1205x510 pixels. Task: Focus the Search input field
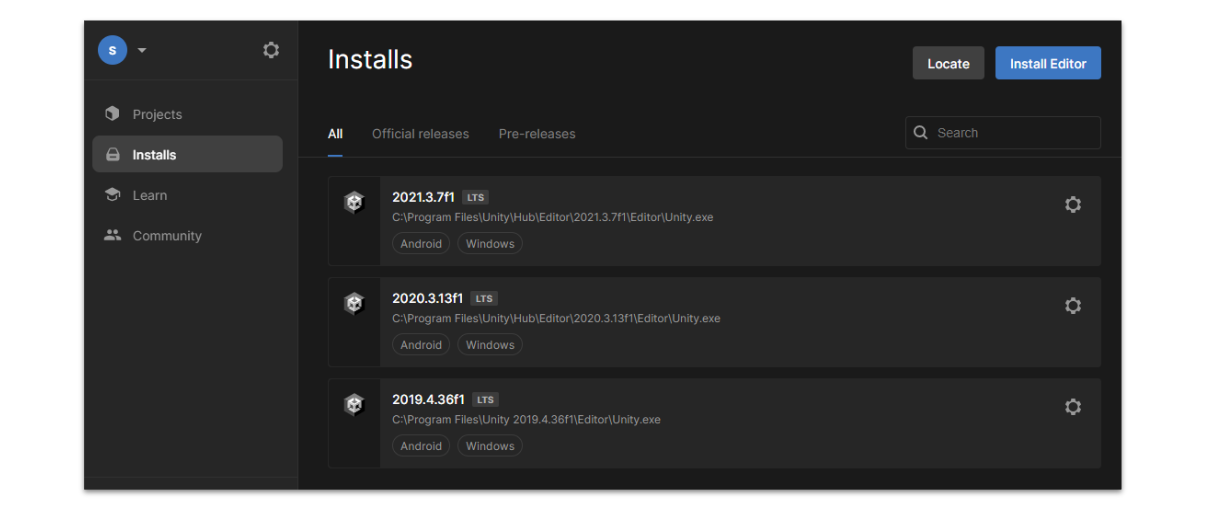[x=1003, y=133]
